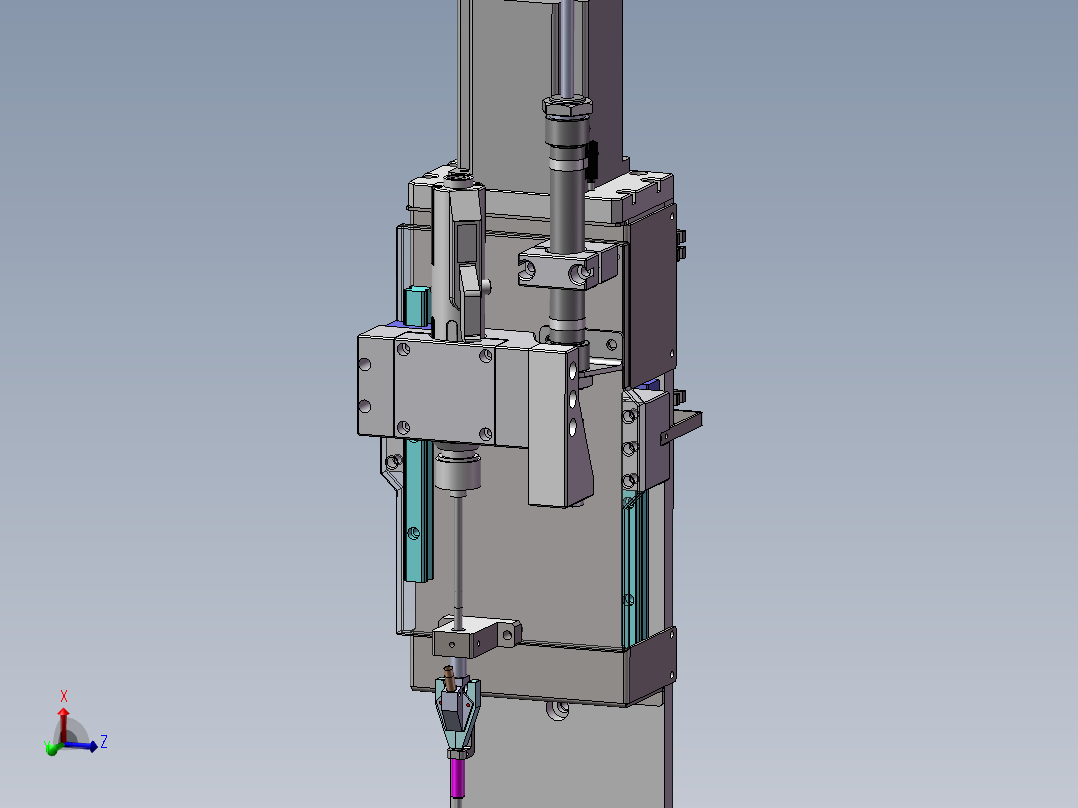Viewport: 1078px width, 808px height.
Task: Select the right cyan linear guide rail
Action: [635, 569]
